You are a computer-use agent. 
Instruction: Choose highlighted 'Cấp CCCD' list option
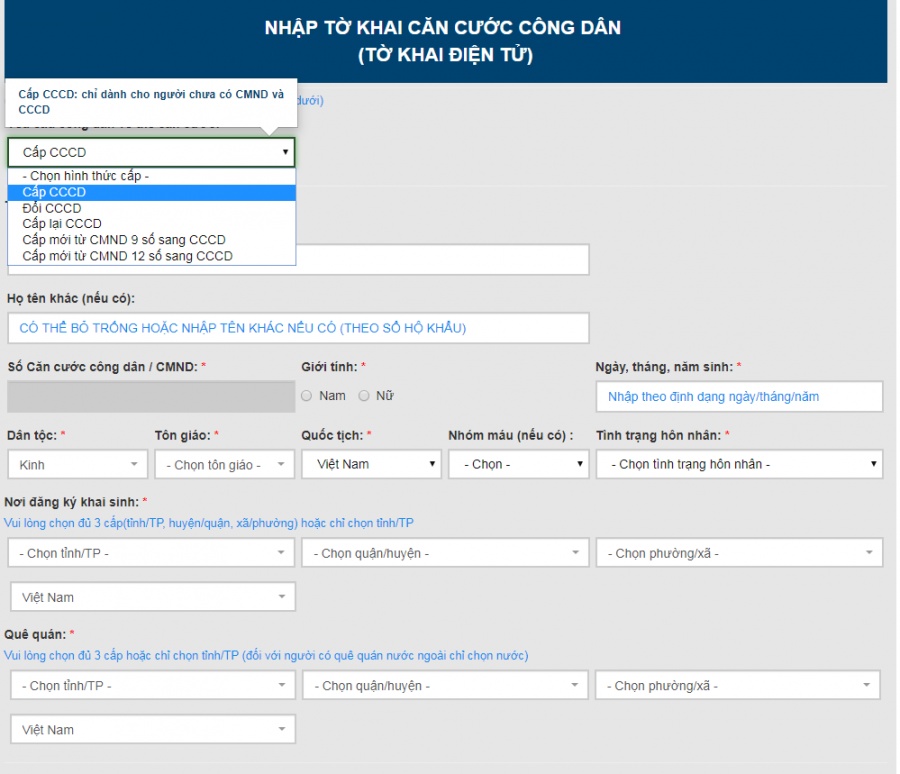tap(152, 192)
